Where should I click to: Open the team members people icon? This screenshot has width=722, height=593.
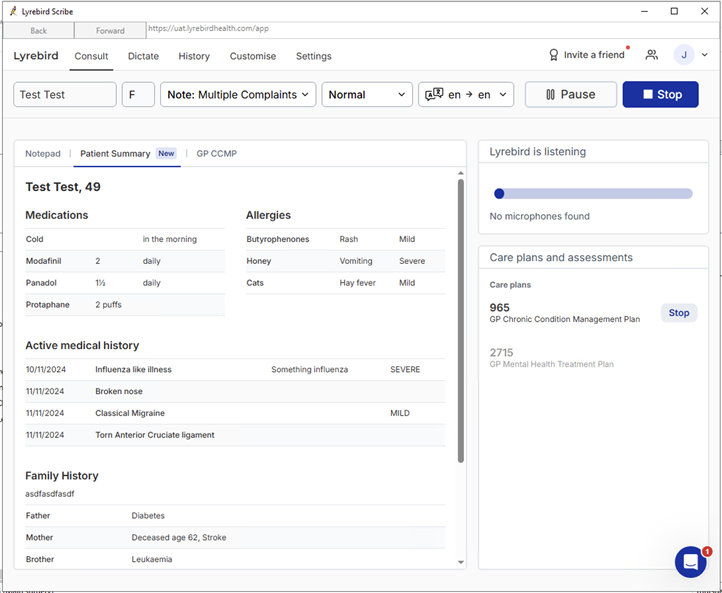click(x=651, y=55)
